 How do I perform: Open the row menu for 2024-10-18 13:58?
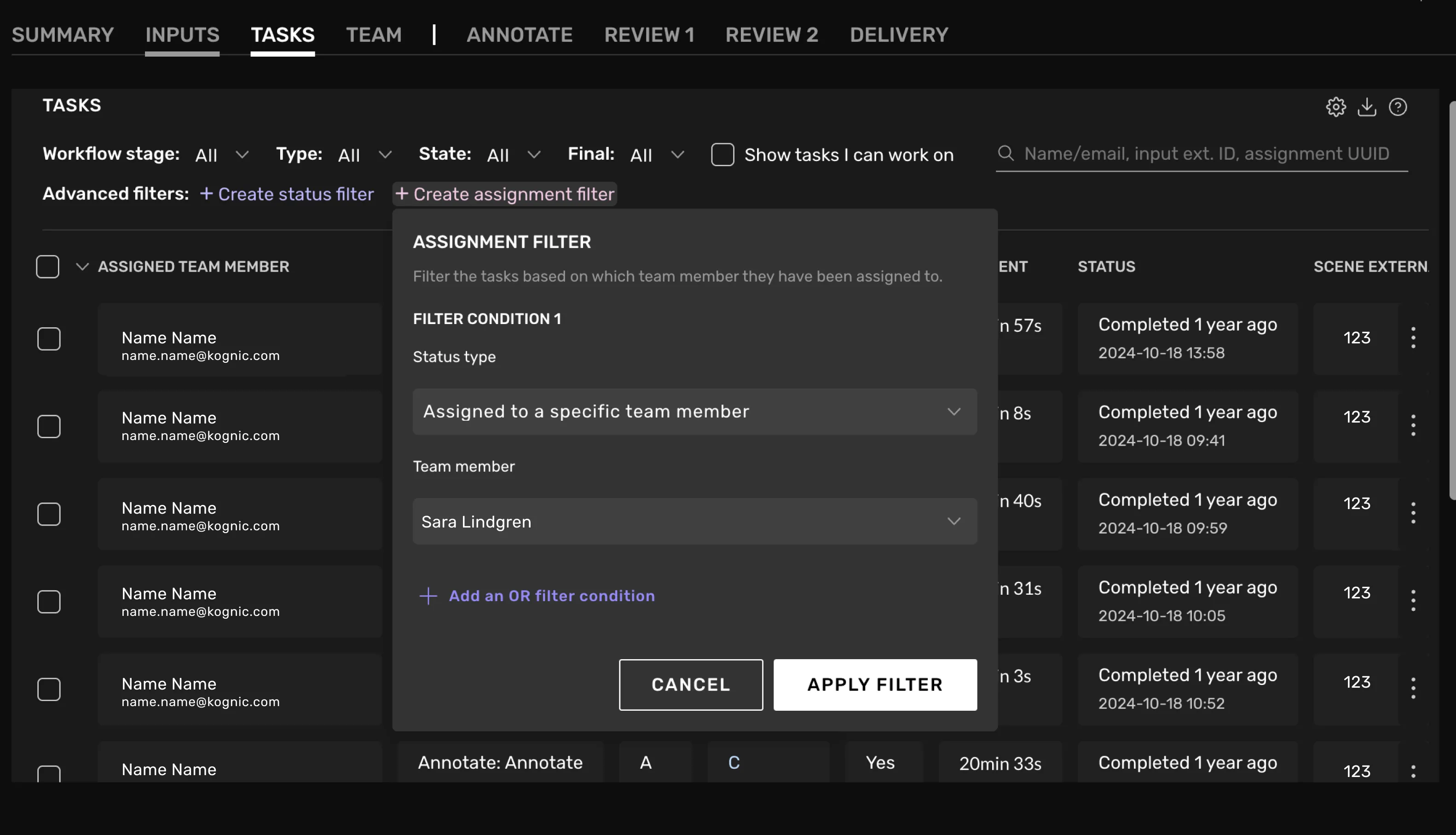(x=1413, y=338)
